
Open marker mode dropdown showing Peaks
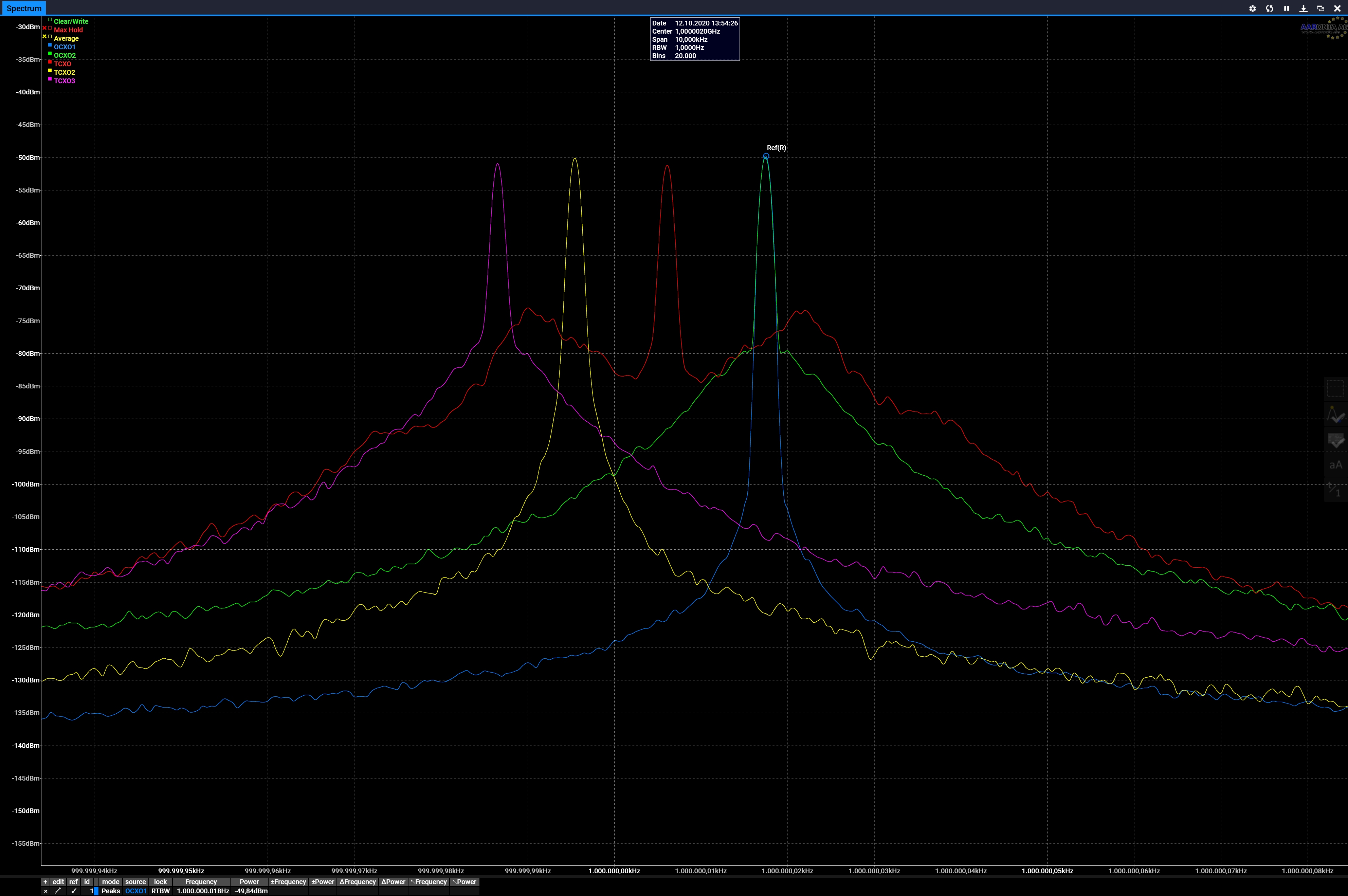(110, 891)
